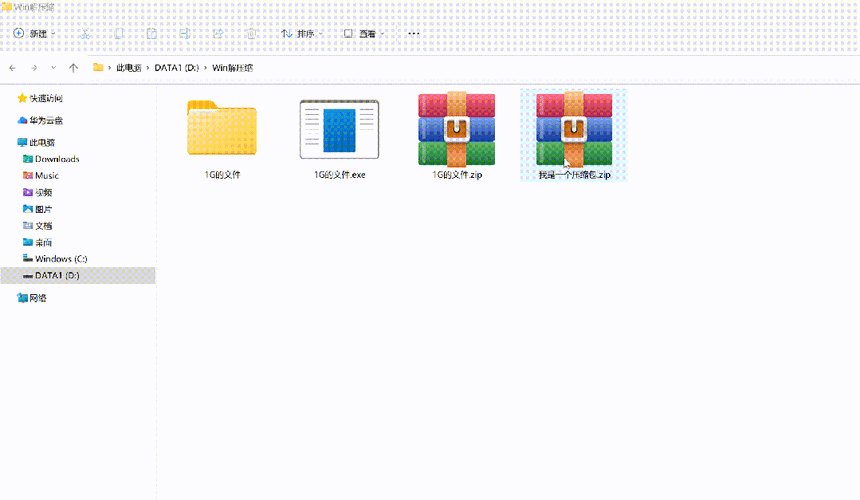The width and height of the screenshot is (860, 500).
Task: Click the Cut scissors icon
Action: pyautogui.click(x=84, y=33)
